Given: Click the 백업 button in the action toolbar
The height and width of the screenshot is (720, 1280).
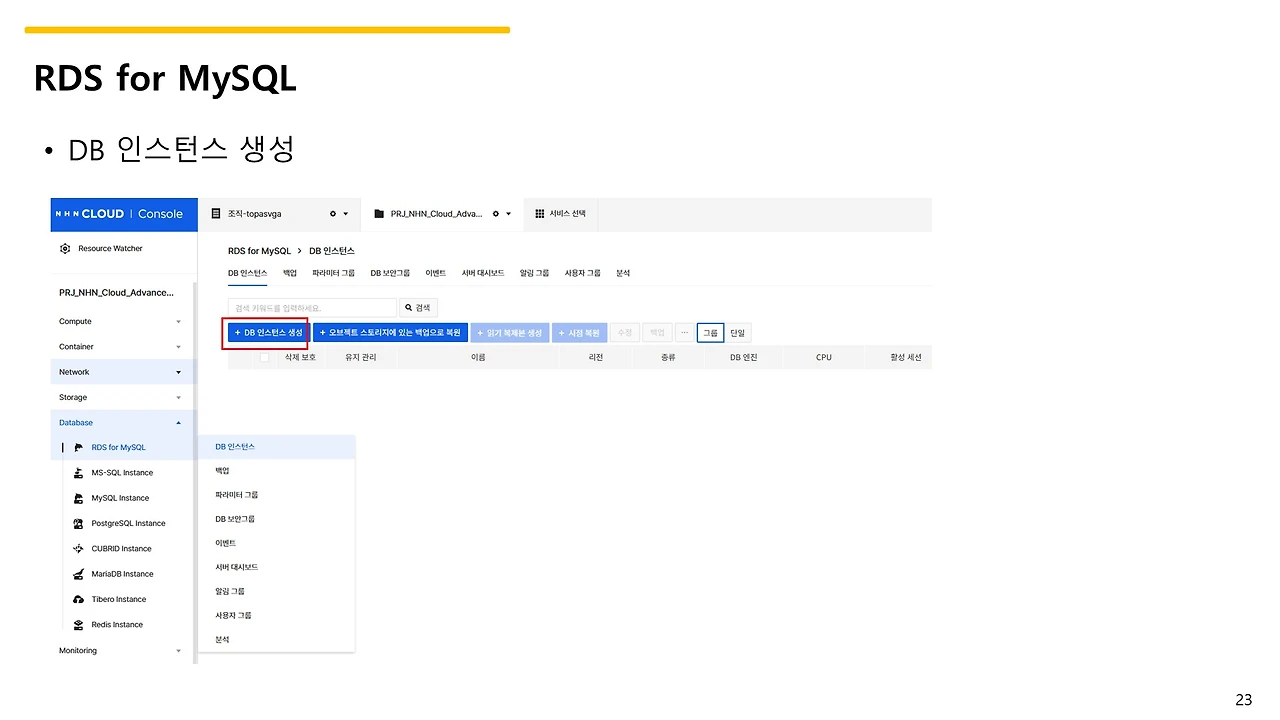Looking at the screenshot, I should click(x=656, y=333).
